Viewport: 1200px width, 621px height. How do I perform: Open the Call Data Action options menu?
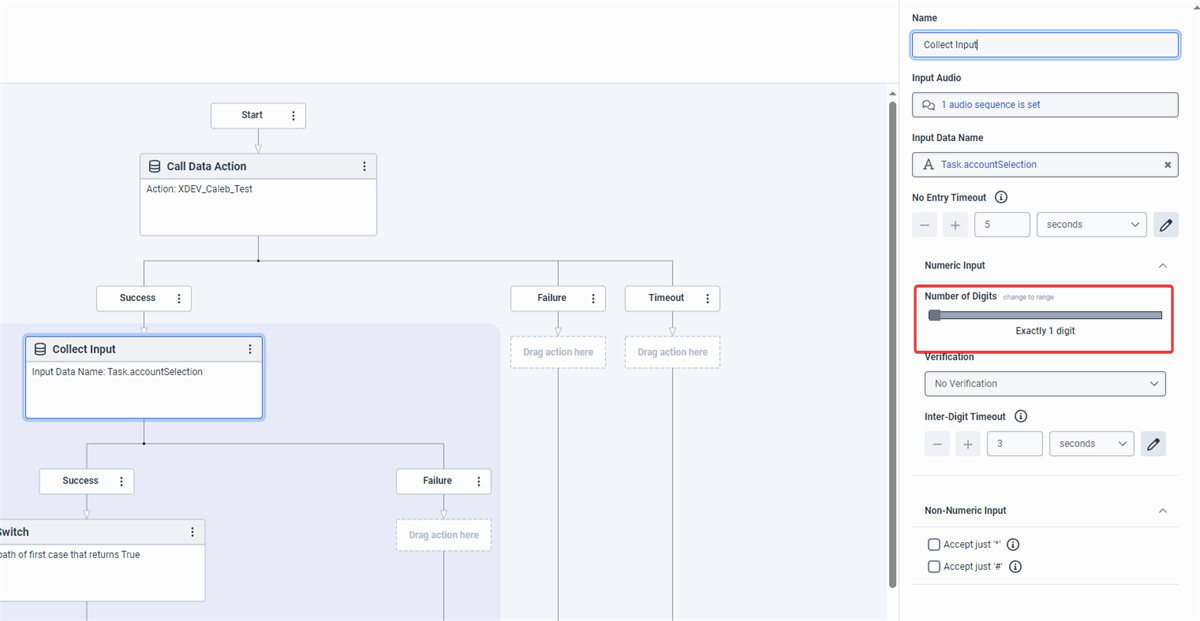(x=364, y=167)
